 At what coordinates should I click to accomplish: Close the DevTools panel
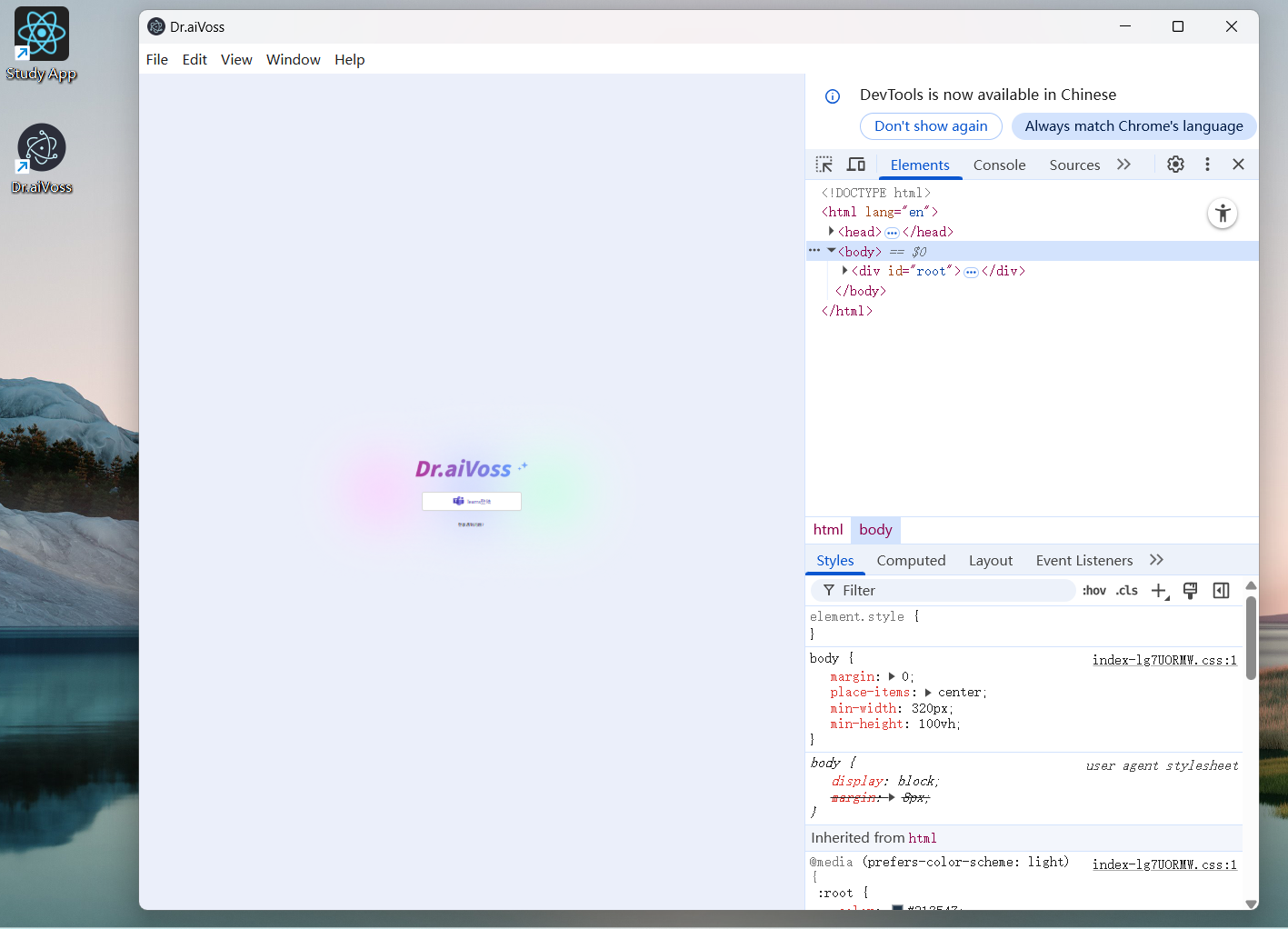(x=1238, y=165)
